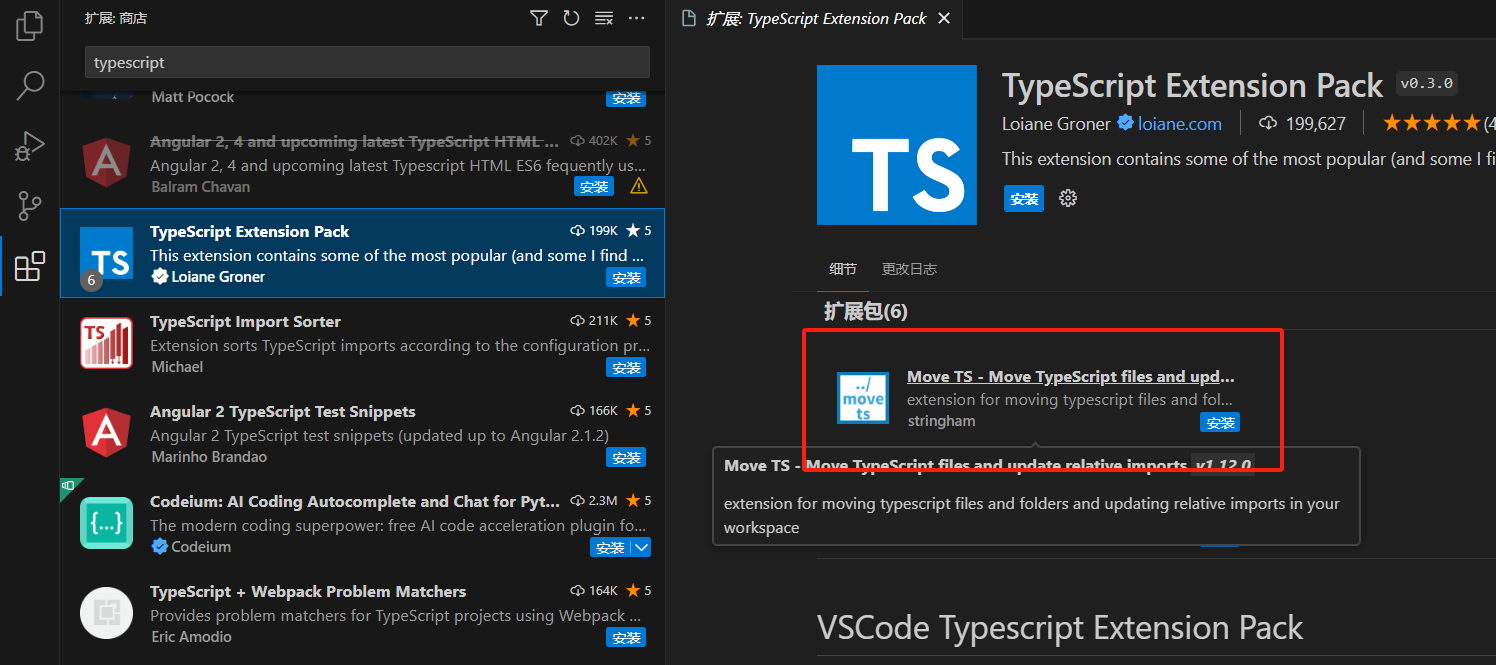
Task: Click the verified publisher badge in details
Action: click(1125, 124)
